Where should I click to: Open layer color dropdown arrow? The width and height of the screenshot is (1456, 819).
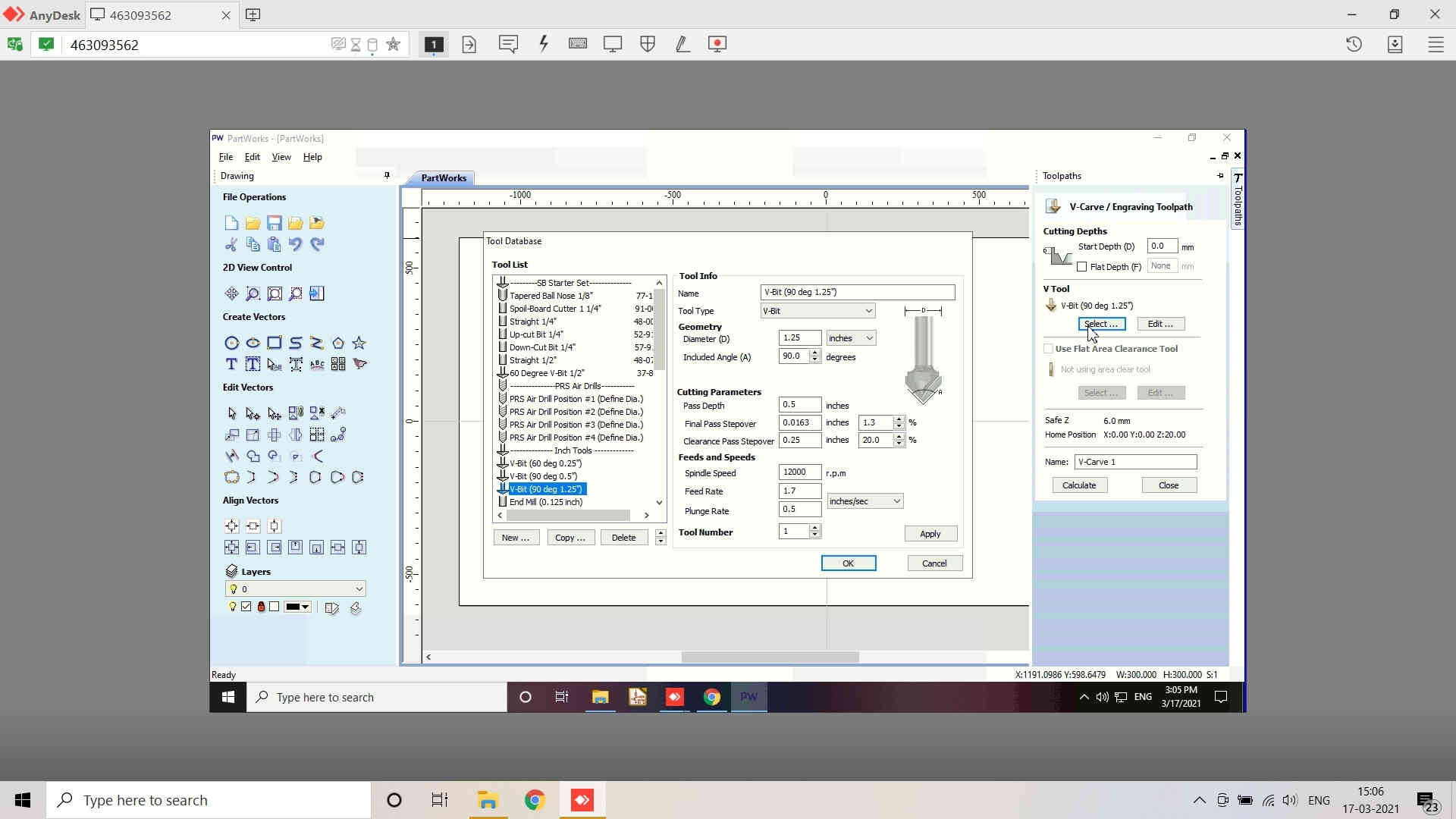(x=305, y=607)
